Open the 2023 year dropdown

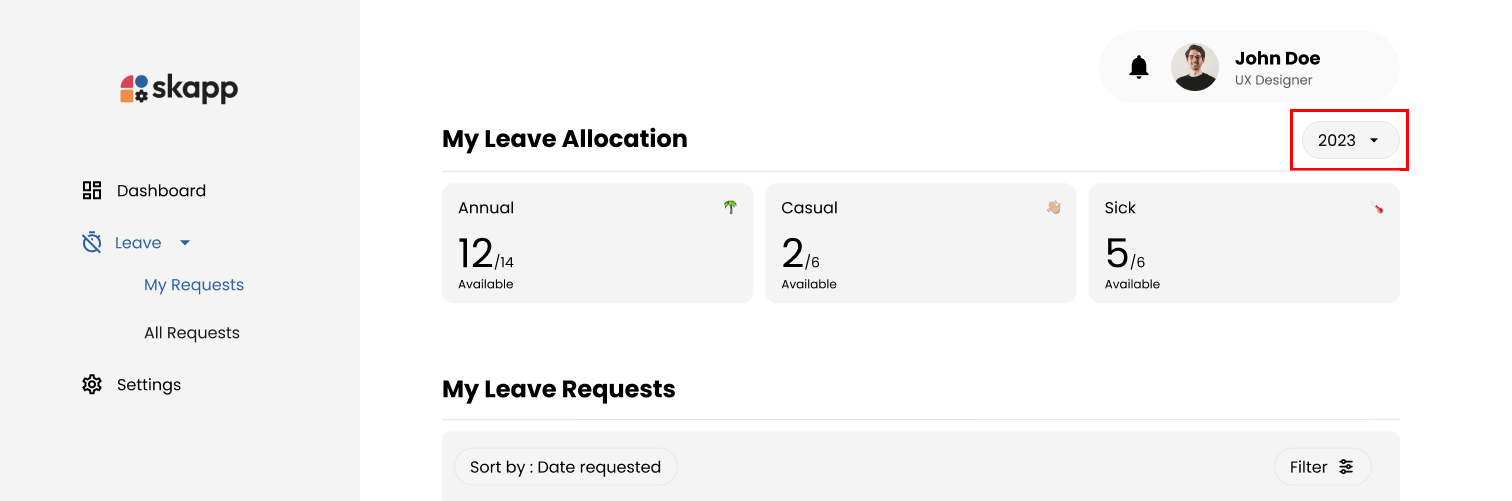[1349, 140]
